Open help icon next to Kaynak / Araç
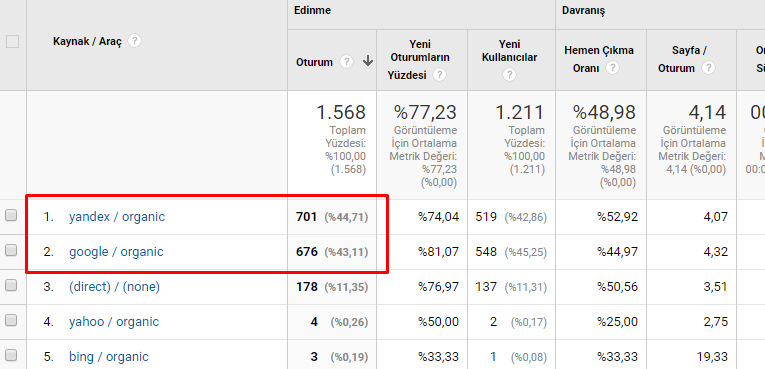 point(134,41)
